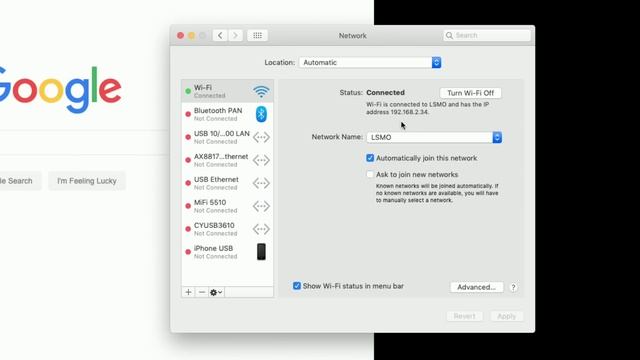Image resolution: width=640 pixels, height=360 pixels.
Task: Select the USB Ethernet service
Action: pyautogui.click(x=227, y=183)
